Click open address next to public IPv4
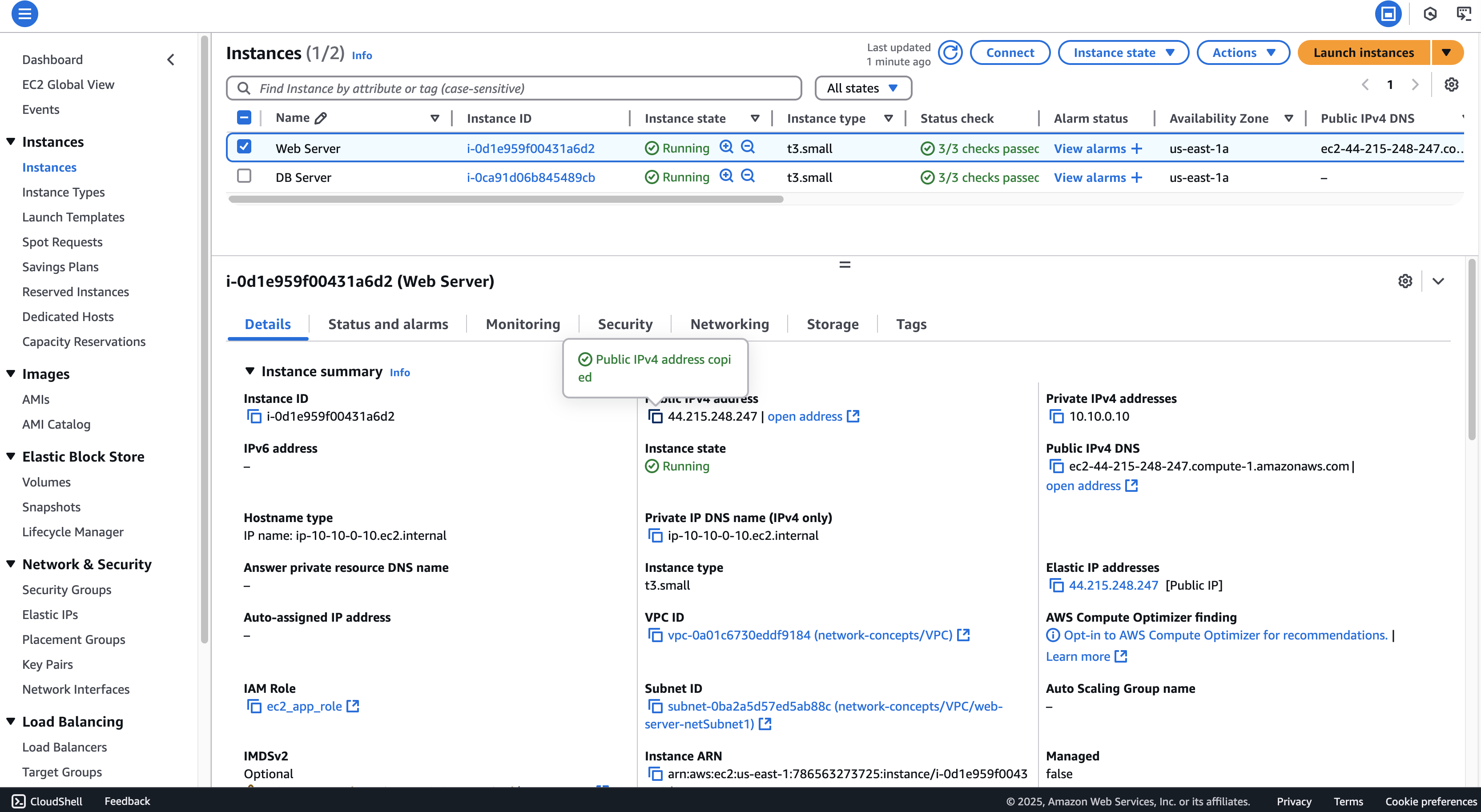1481x812 pixels. 813,416
